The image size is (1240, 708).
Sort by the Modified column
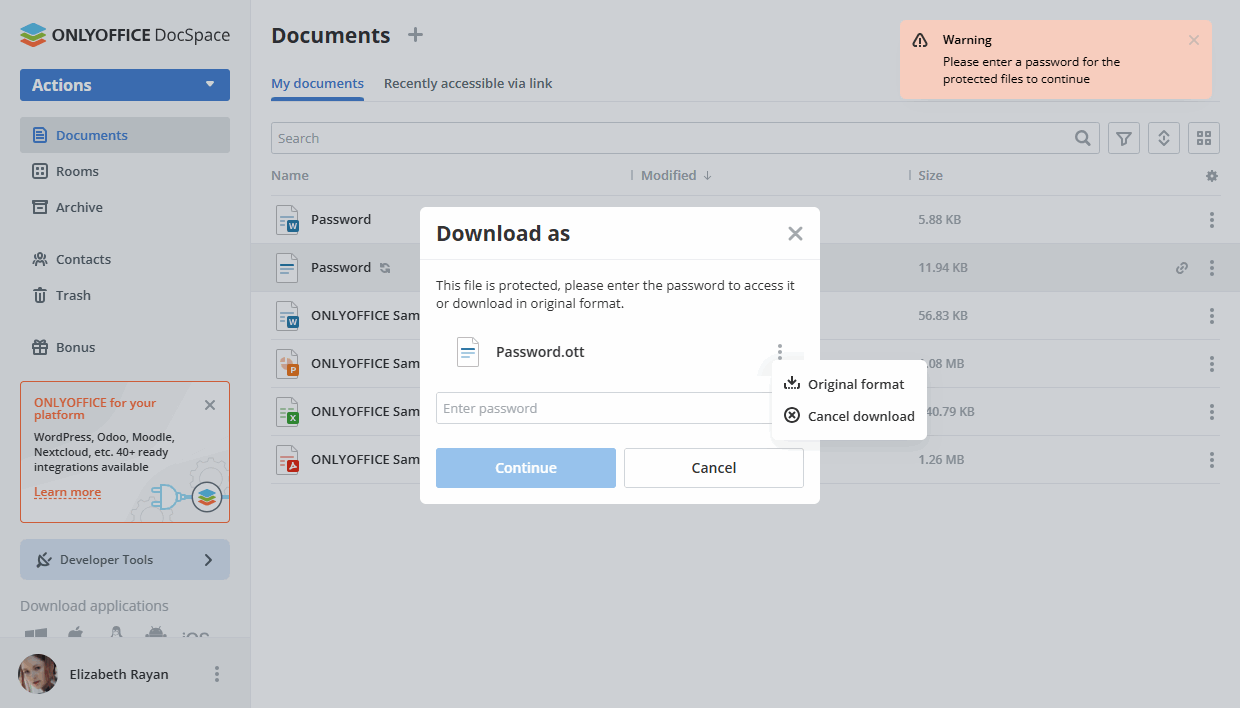point(676,175)
